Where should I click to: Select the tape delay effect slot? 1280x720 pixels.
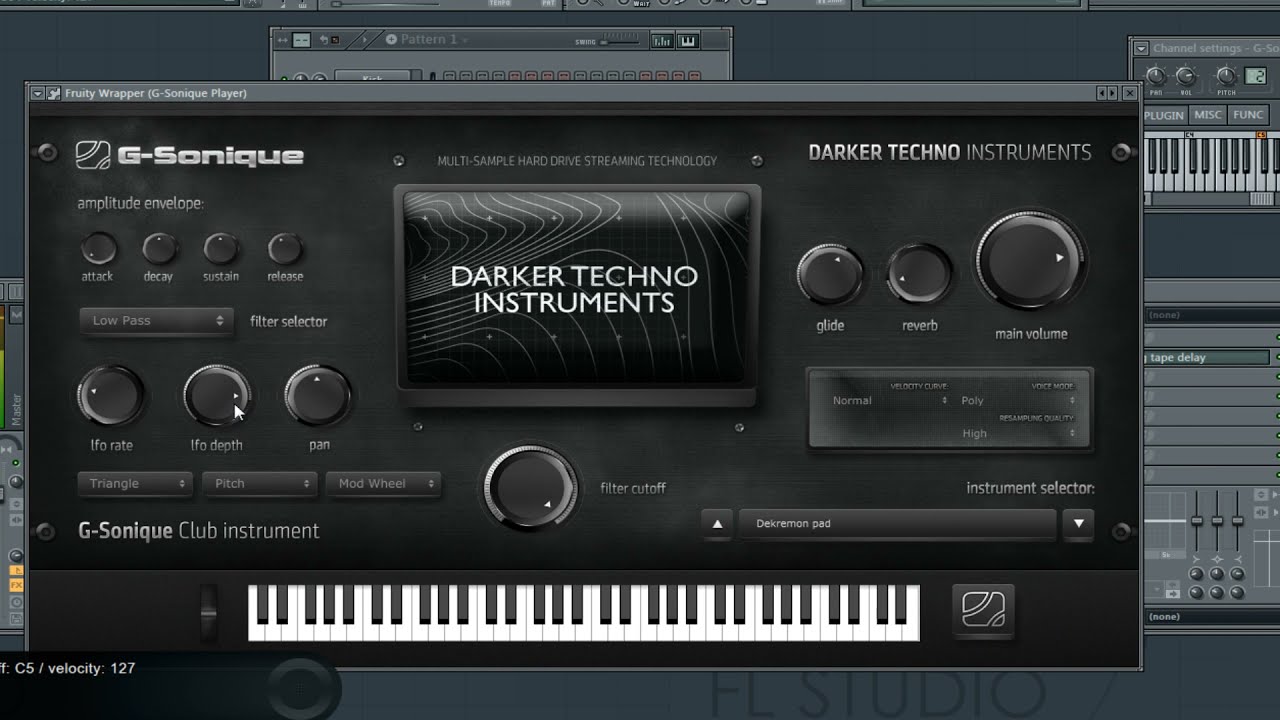[1206, 357]
